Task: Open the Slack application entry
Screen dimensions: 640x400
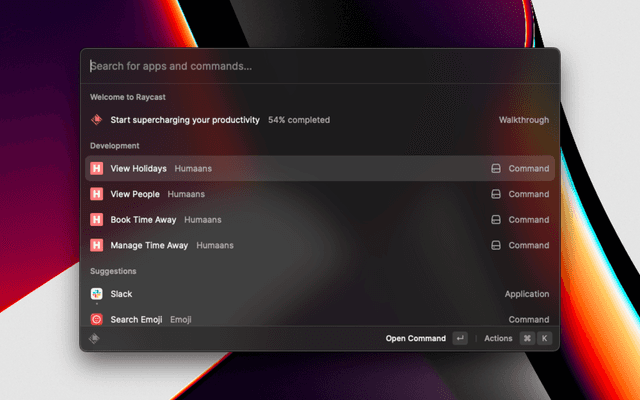Action: [121, 294]
